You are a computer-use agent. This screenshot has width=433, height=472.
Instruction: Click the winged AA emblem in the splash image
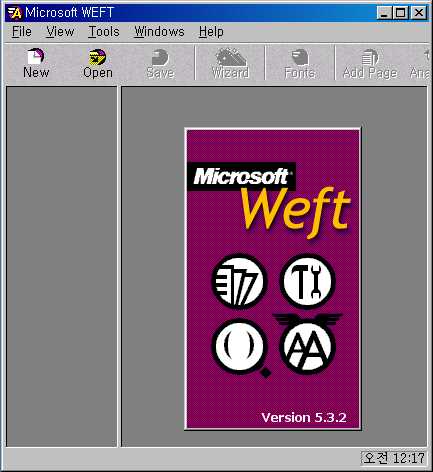pos(307,344)
